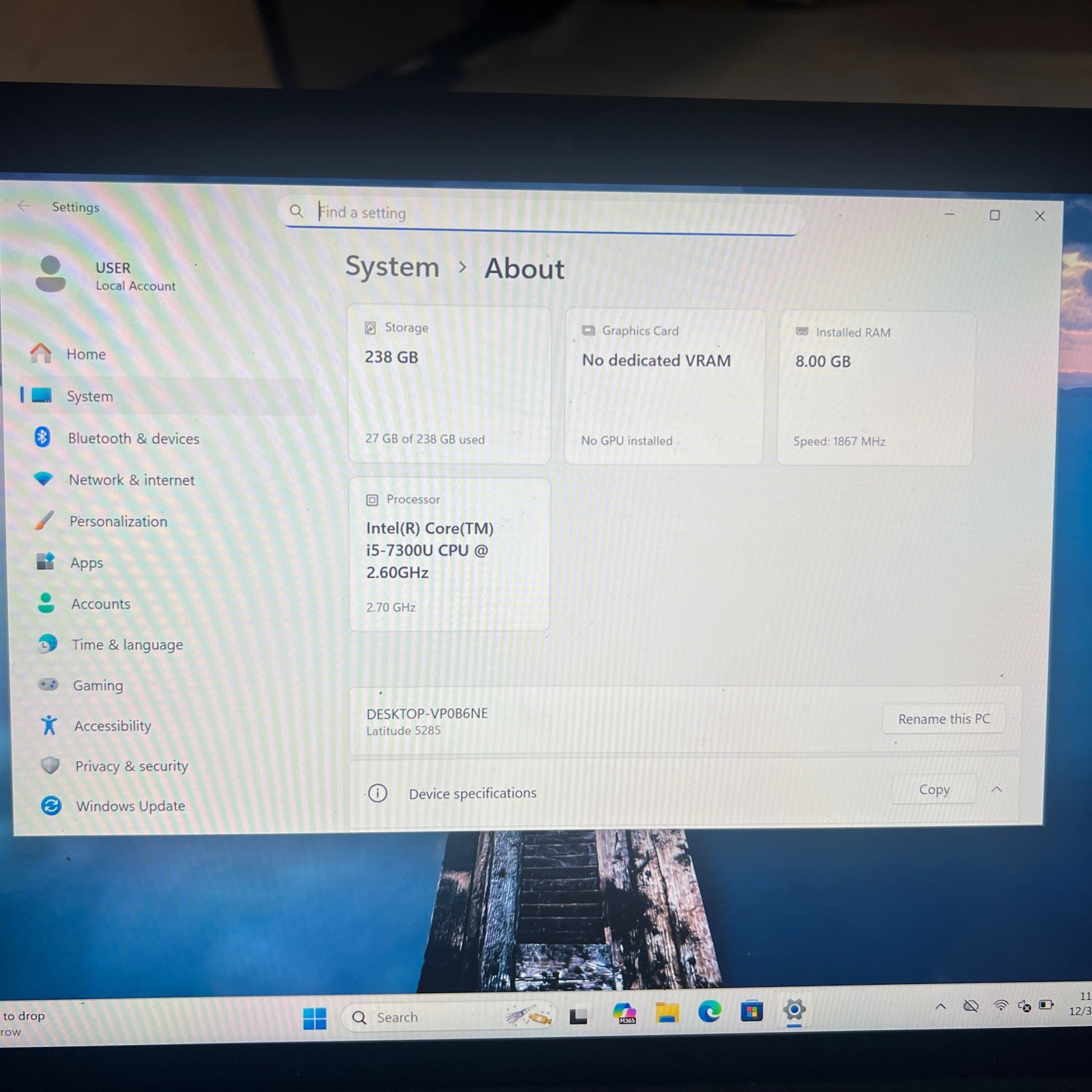
Task: Click the user avatar picture
Action: point(51,274)
